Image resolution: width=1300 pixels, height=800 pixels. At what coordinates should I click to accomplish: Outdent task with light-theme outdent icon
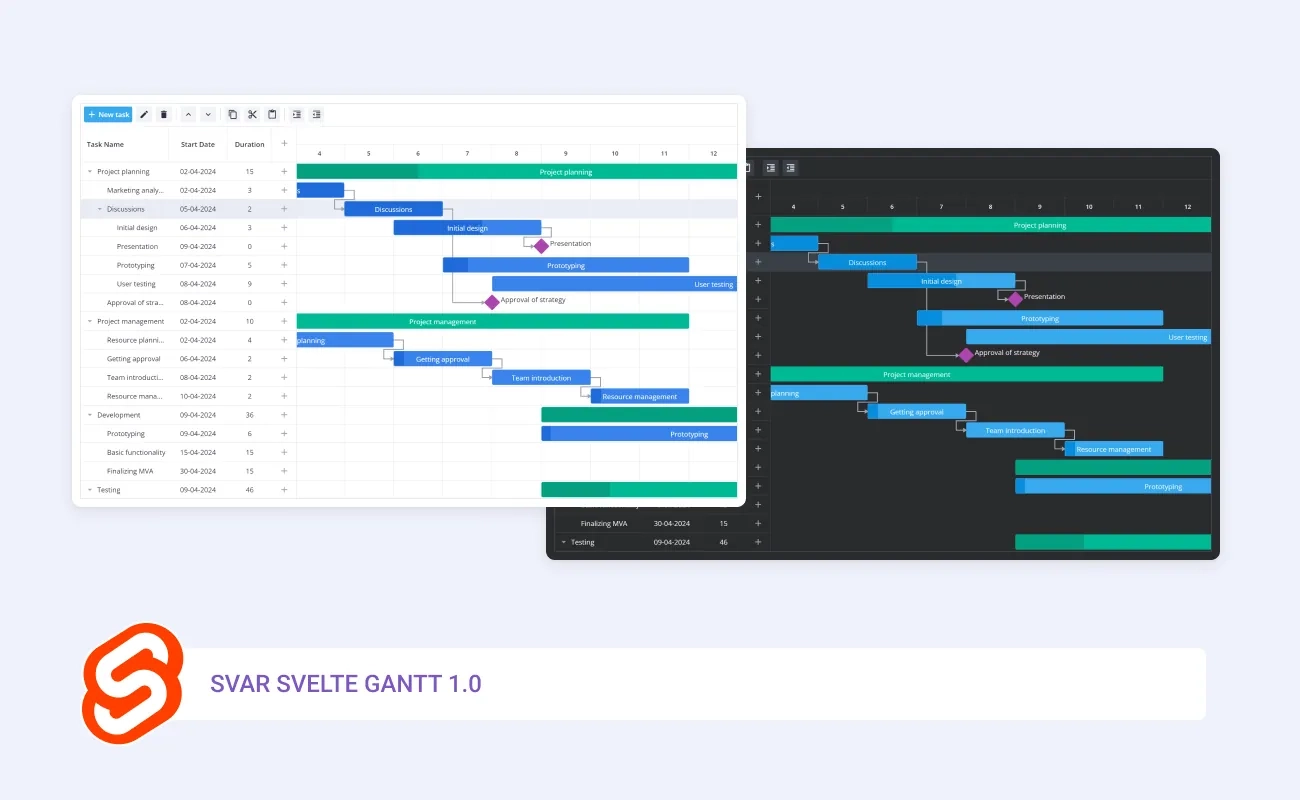click(317, 115)
